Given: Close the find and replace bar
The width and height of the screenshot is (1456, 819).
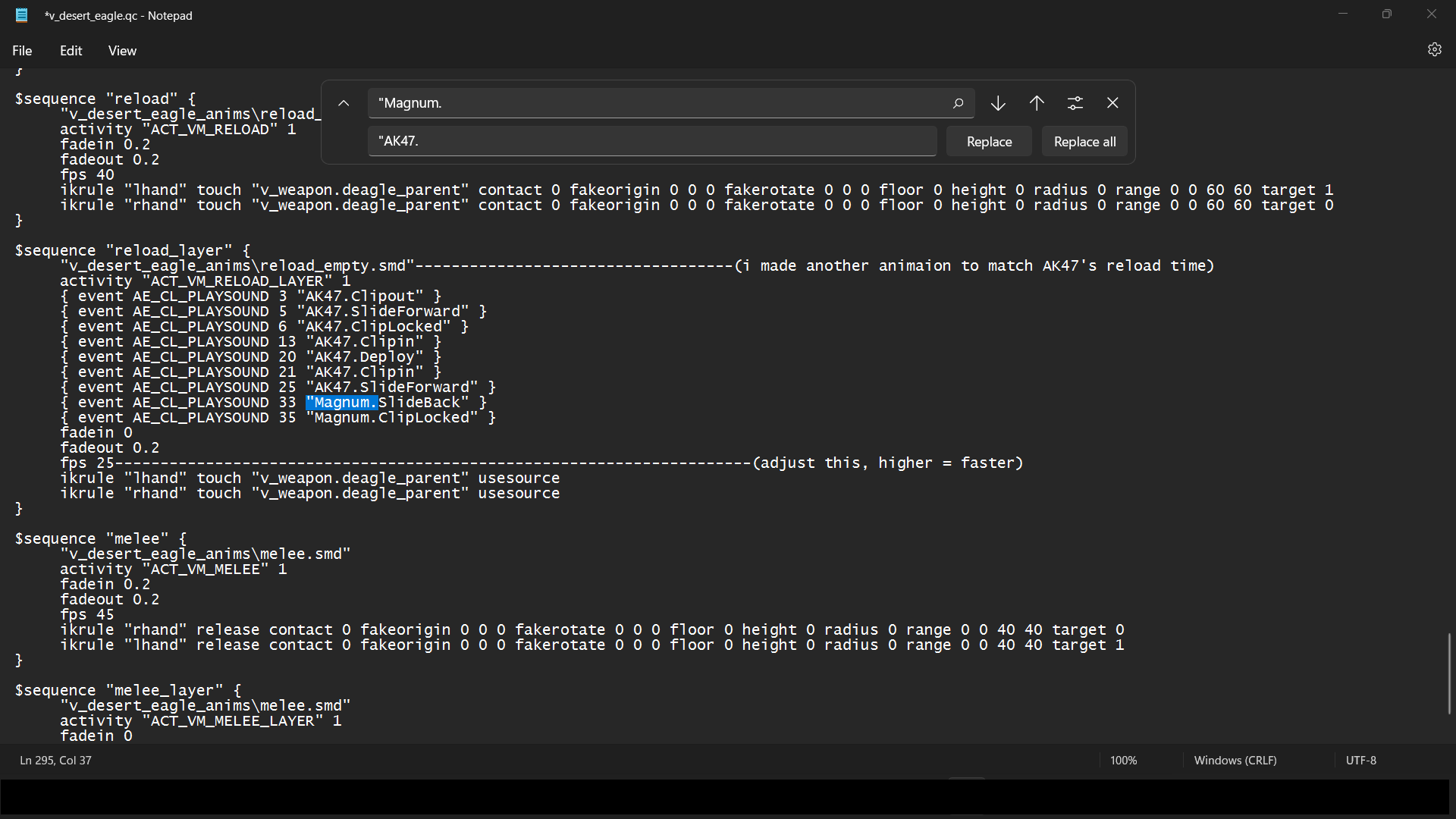Looking at the screenshot, I should 1112,103.
